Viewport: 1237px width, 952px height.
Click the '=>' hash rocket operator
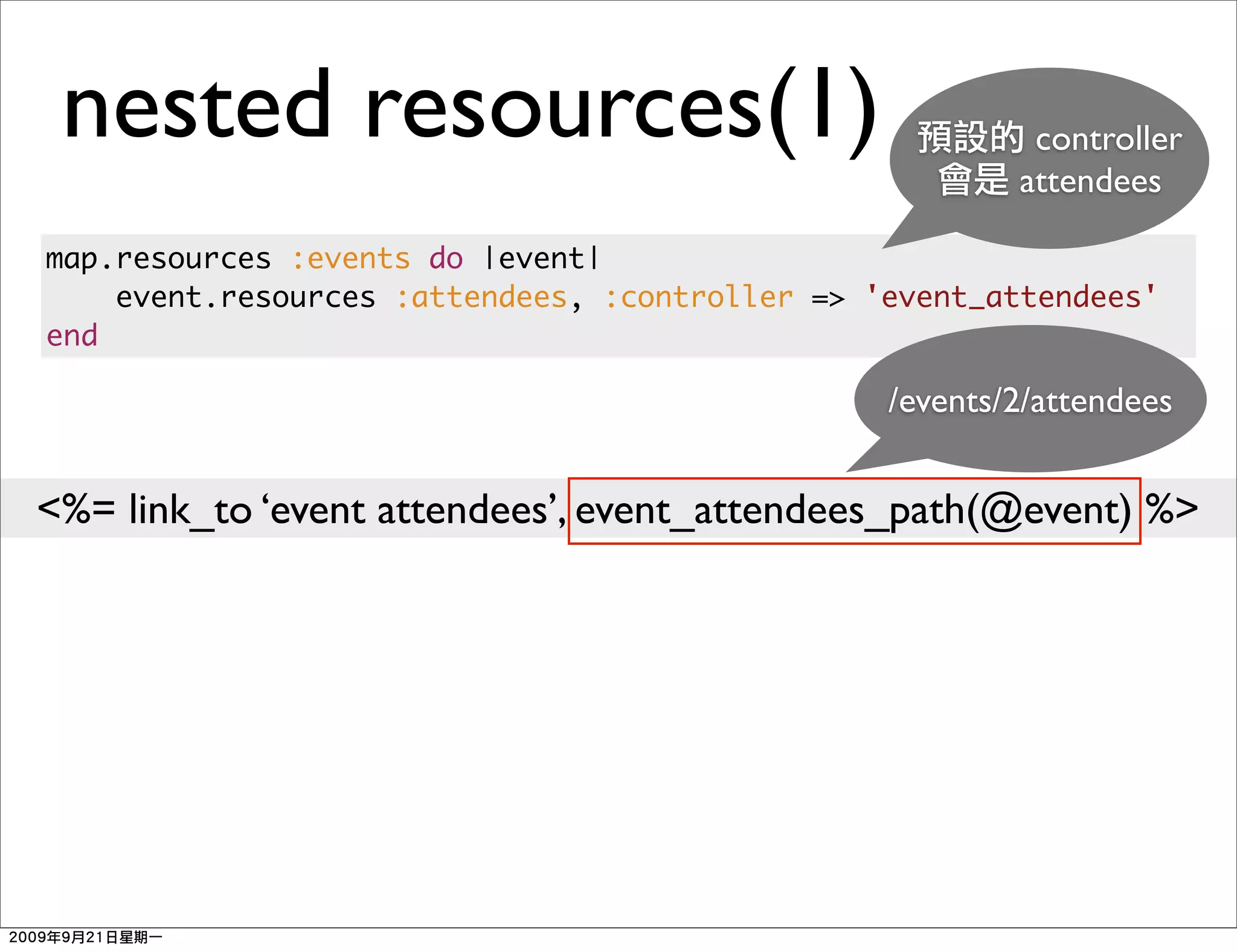click(827, 298)
